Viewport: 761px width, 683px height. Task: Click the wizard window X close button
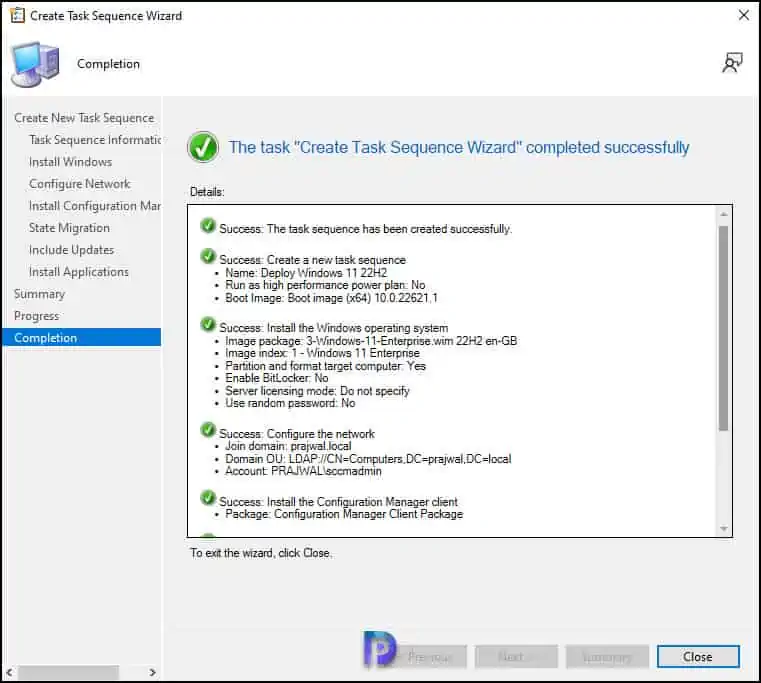point(744,16)
